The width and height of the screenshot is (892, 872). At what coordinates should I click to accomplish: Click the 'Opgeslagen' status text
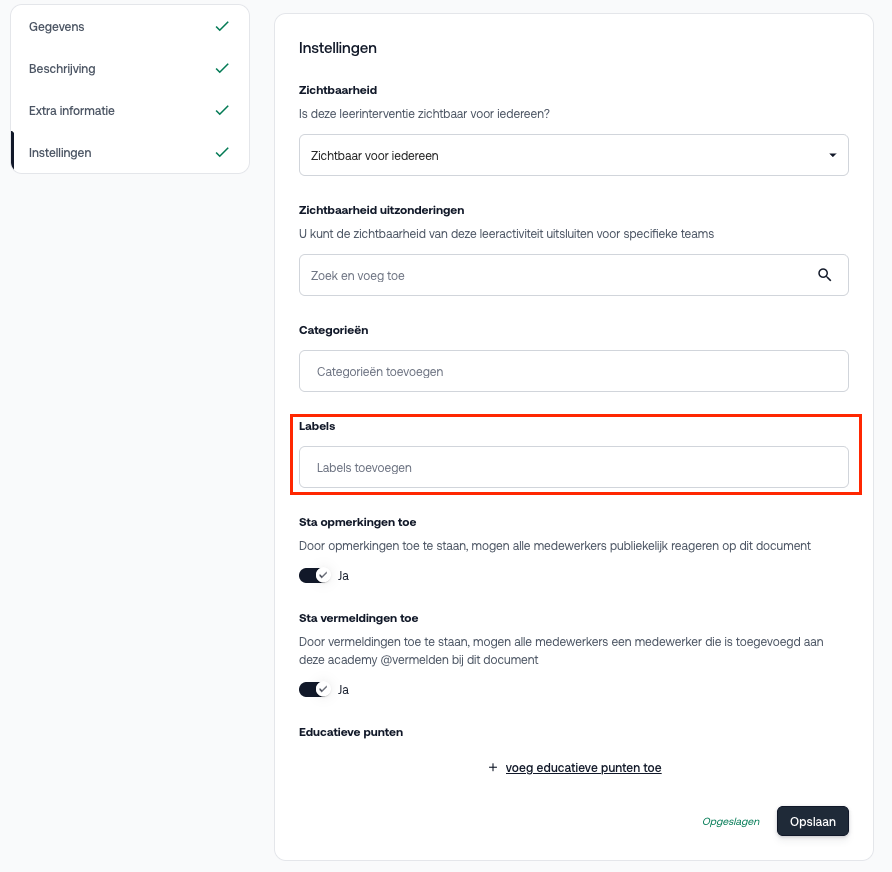[x=731, y=822]
